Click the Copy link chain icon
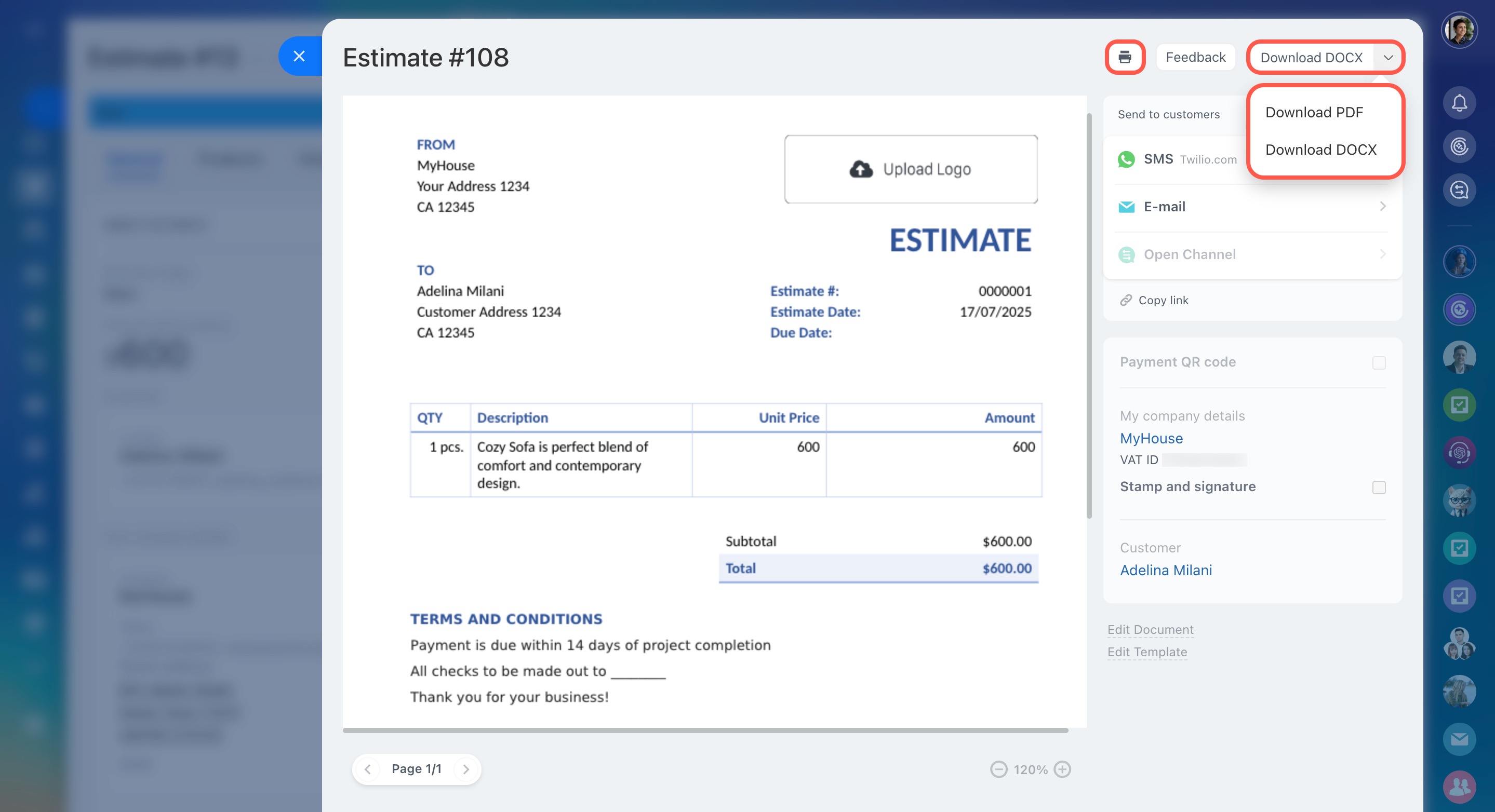Viewport: 1495px width, 812px height. 1126,300
